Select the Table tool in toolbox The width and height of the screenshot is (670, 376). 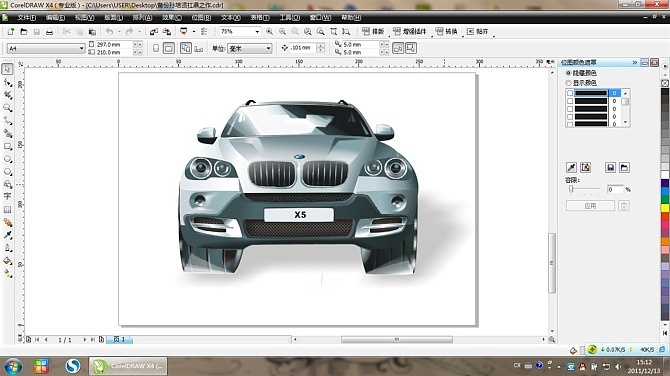click(7, 209)
